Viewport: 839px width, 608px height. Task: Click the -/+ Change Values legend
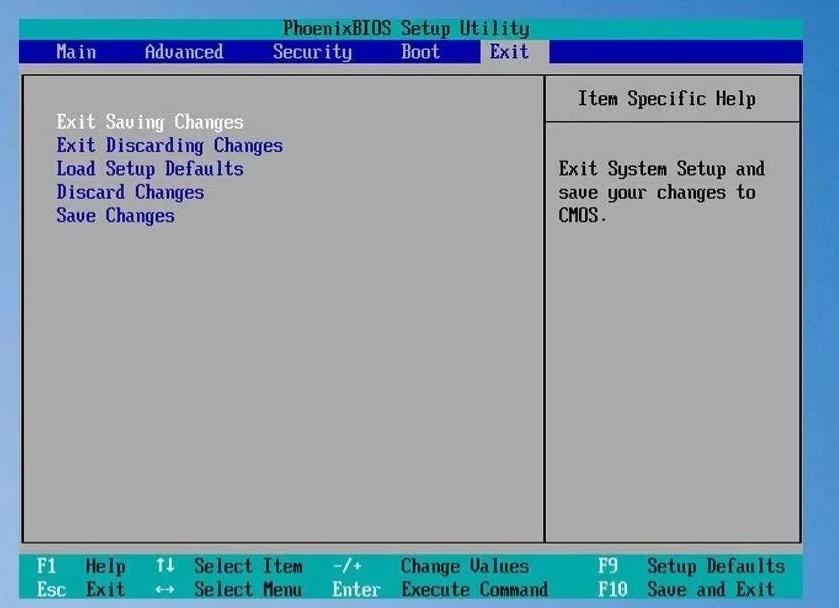tap(431, 566)
